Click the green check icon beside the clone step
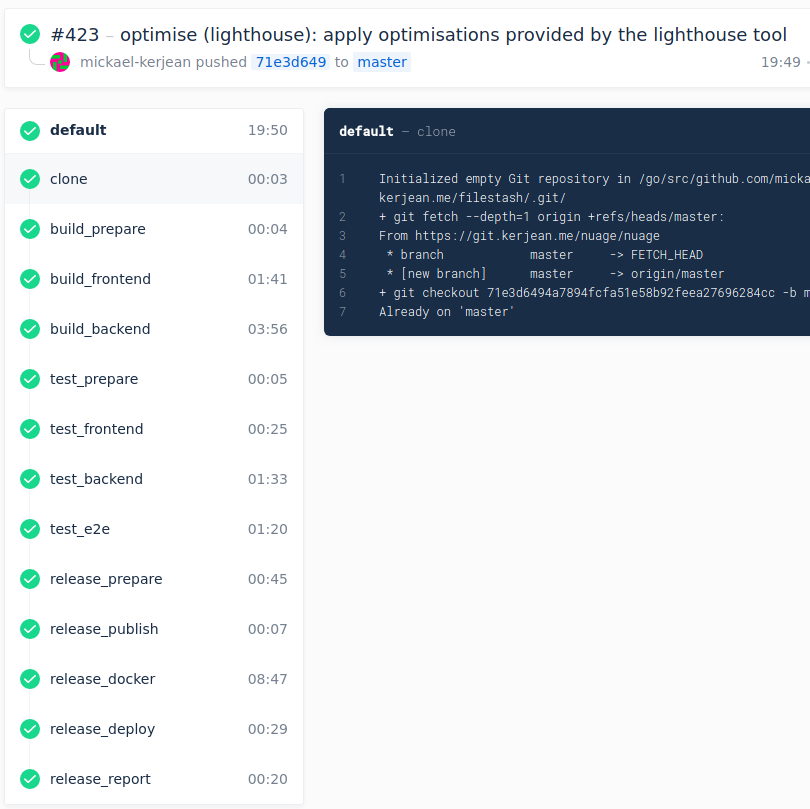 click(x=29, y=180)
